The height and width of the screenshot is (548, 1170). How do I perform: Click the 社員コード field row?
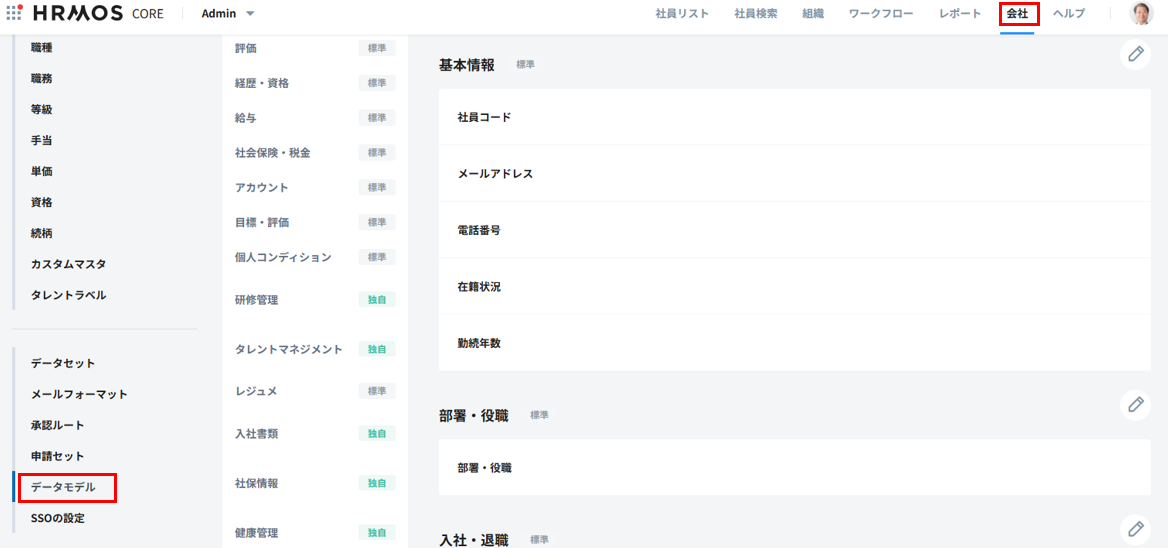point(794,117)
